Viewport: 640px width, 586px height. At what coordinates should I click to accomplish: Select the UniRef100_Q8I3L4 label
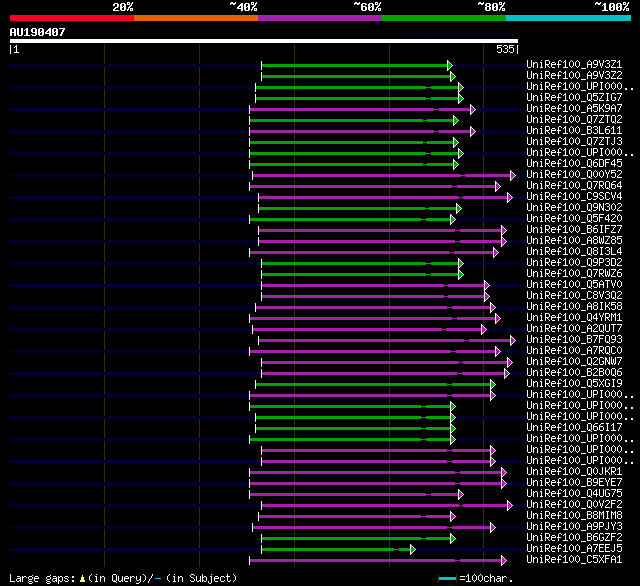click(x=574, y=252)
